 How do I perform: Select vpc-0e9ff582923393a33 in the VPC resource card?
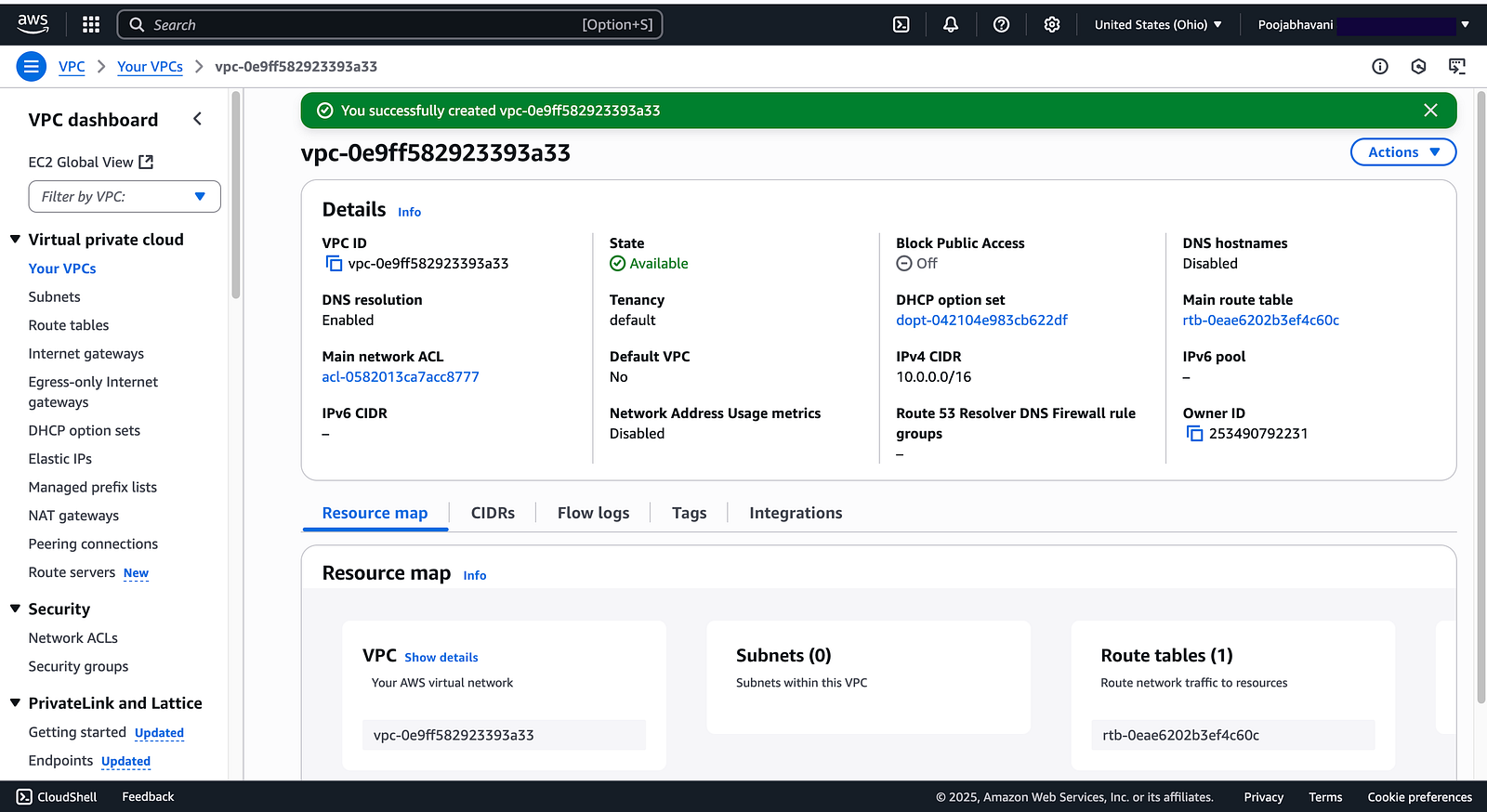pyautogui.click(x=504, y=735)
